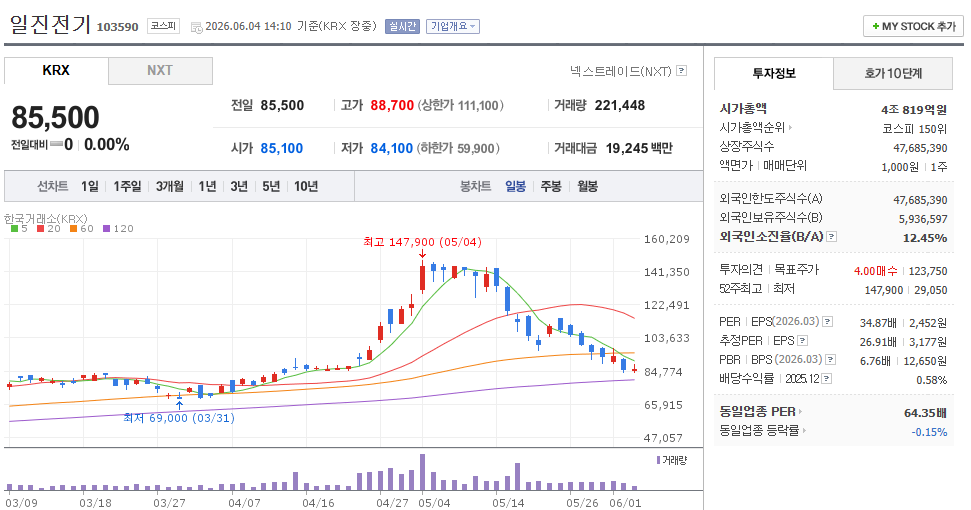The width and height of the screenshot is (971, 510).
Task: Select the 3개월 line chart period
Action: pos(169,186)
